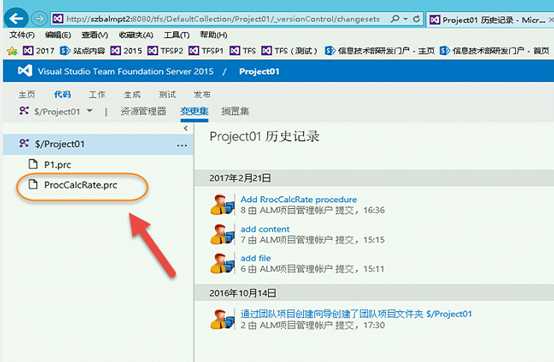554x362 pixels.
Task: Open the 文件(F) menu
Action: pos(22,35)
